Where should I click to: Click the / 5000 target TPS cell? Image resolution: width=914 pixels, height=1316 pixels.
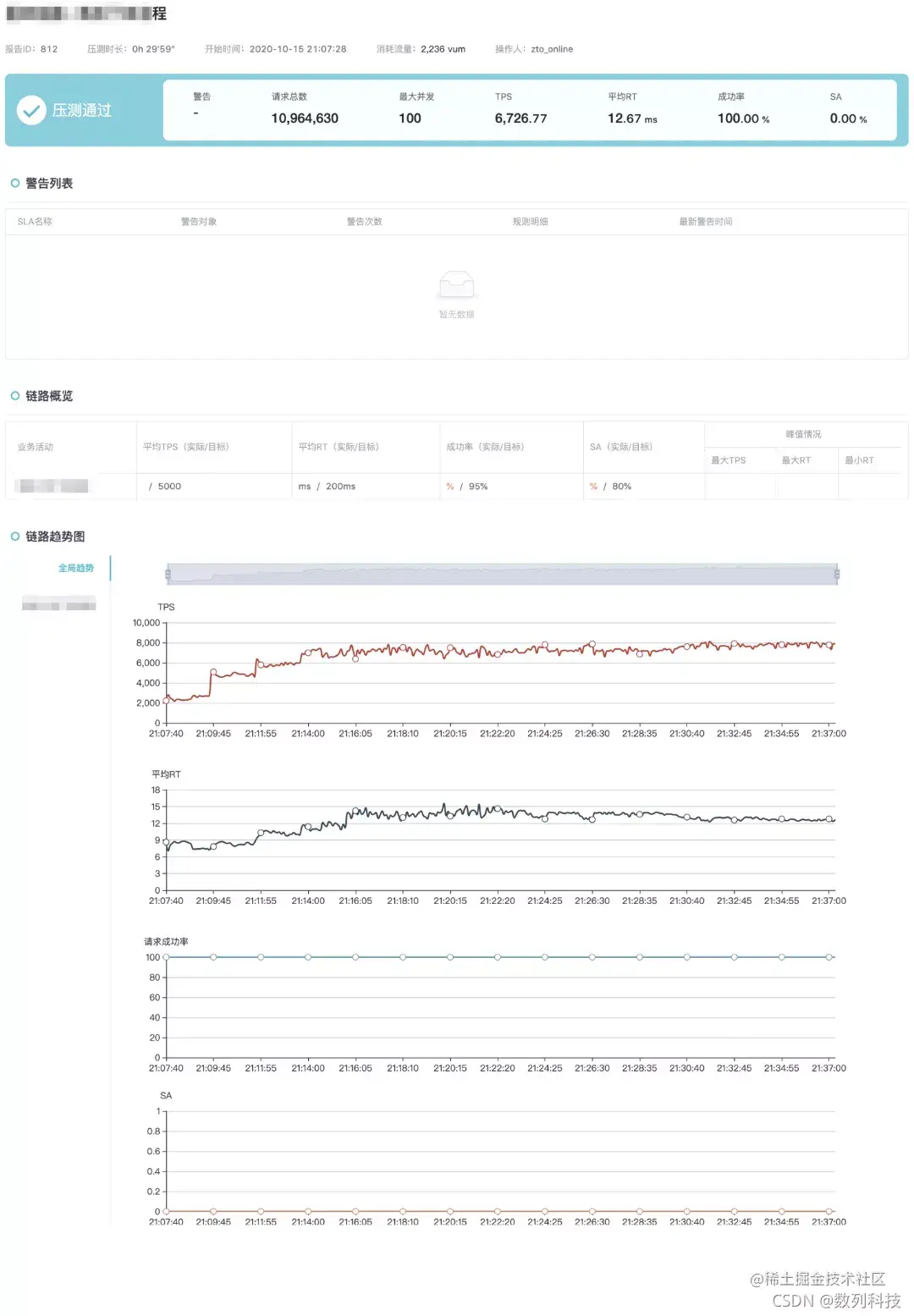pos(165,487)
